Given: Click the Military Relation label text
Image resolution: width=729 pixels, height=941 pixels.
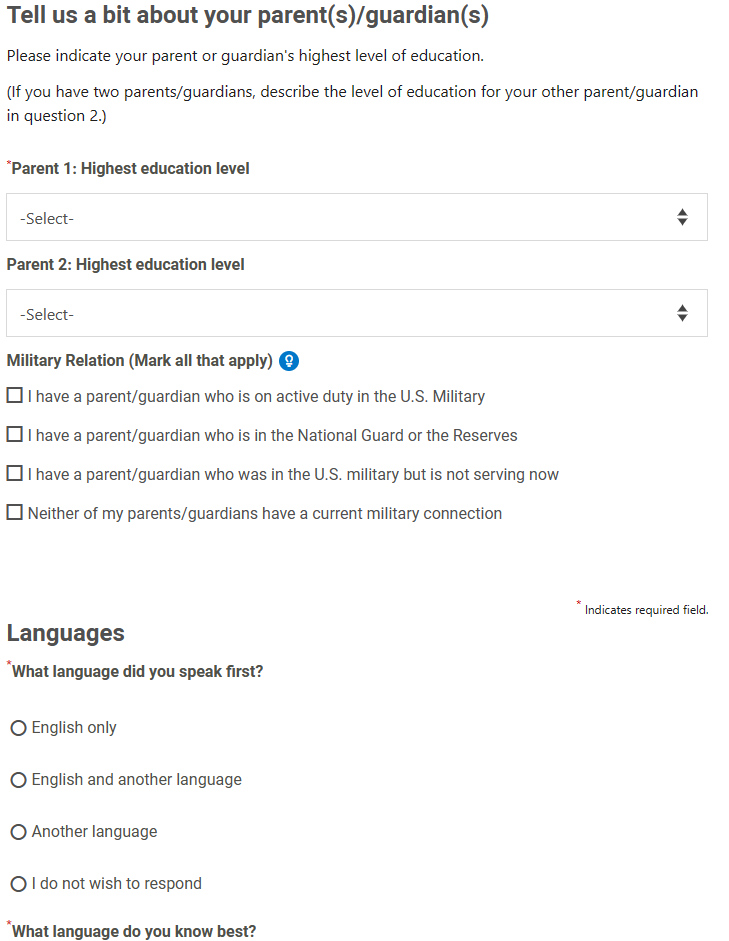Looking at the screenshot, I should (x=139, y=361).
